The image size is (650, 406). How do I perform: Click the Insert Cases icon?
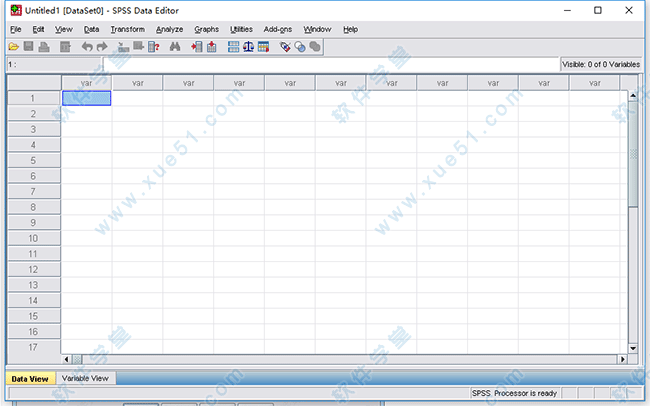(x=196, y=47)
